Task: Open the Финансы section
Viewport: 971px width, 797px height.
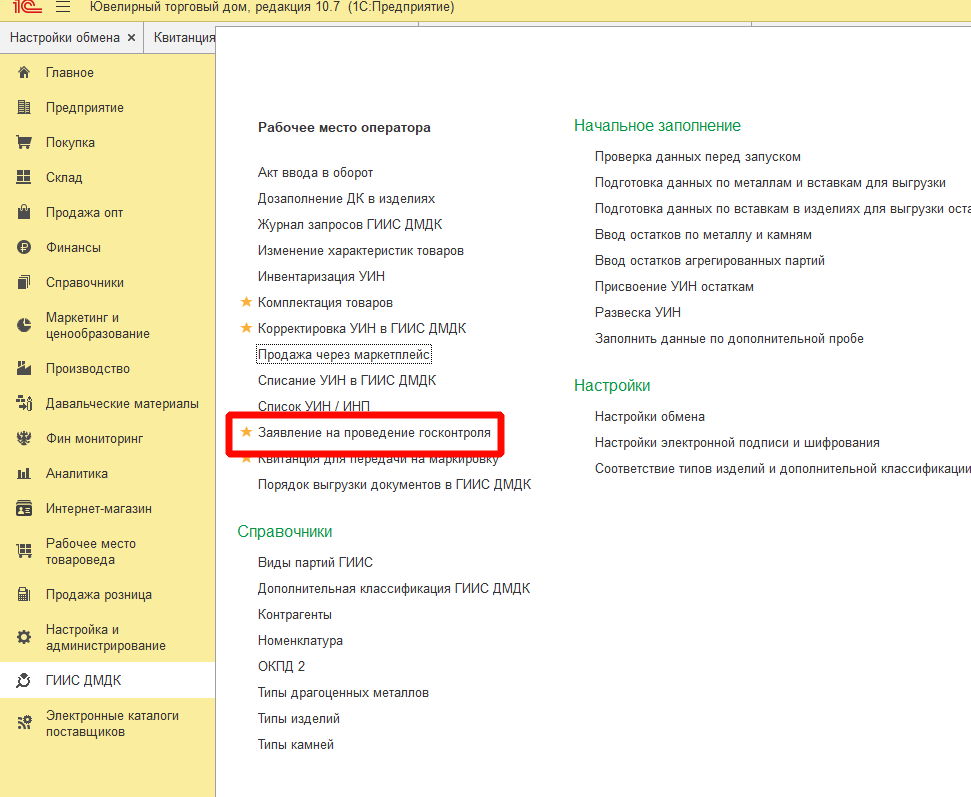Action: [73, 247]
